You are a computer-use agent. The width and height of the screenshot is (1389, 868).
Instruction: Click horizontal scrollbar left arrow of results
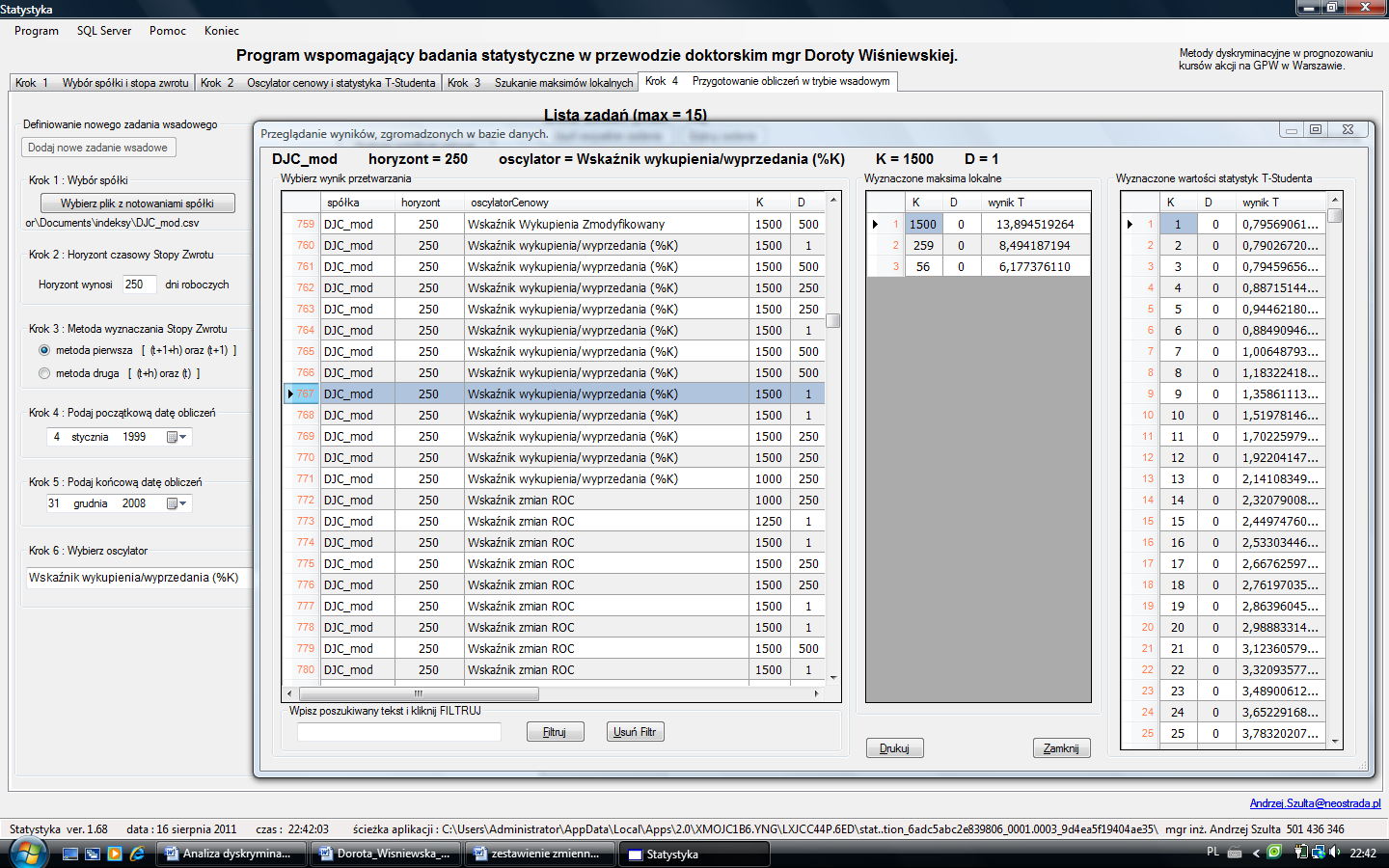[x=289, y=693]
